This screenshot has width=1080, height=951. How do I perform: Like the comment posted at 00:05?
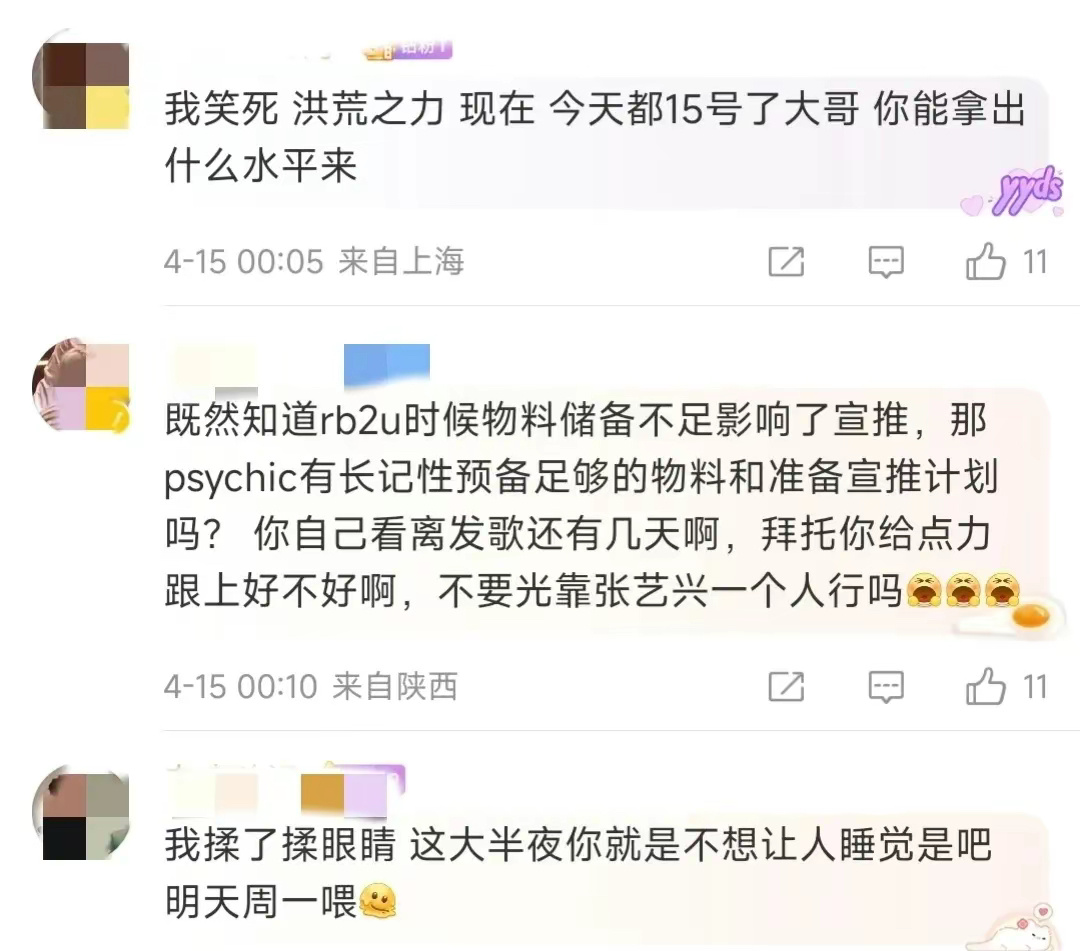986,261
